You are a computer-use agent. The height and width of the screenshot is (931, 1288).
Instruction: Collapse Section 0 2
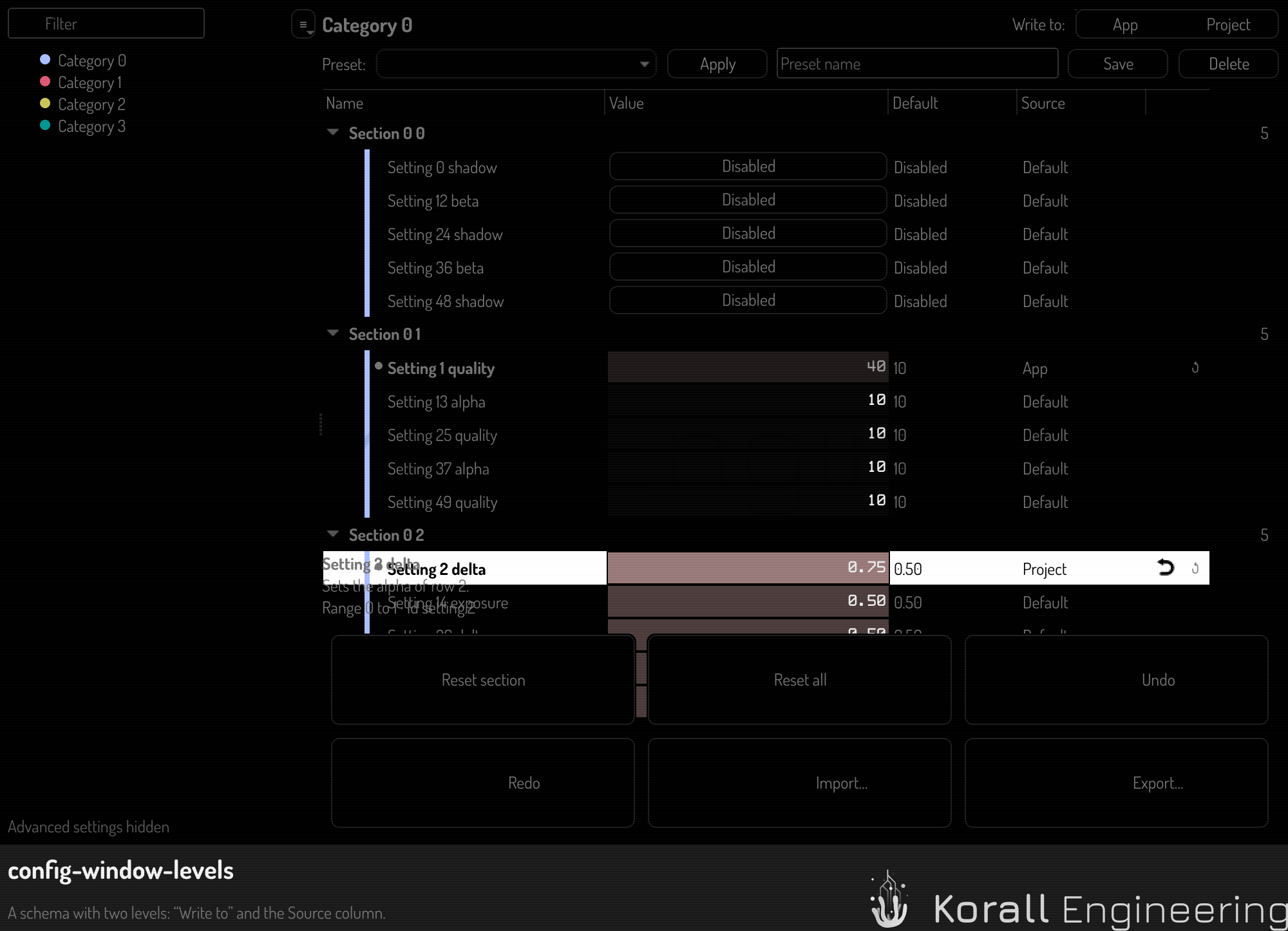click(333, 534)
